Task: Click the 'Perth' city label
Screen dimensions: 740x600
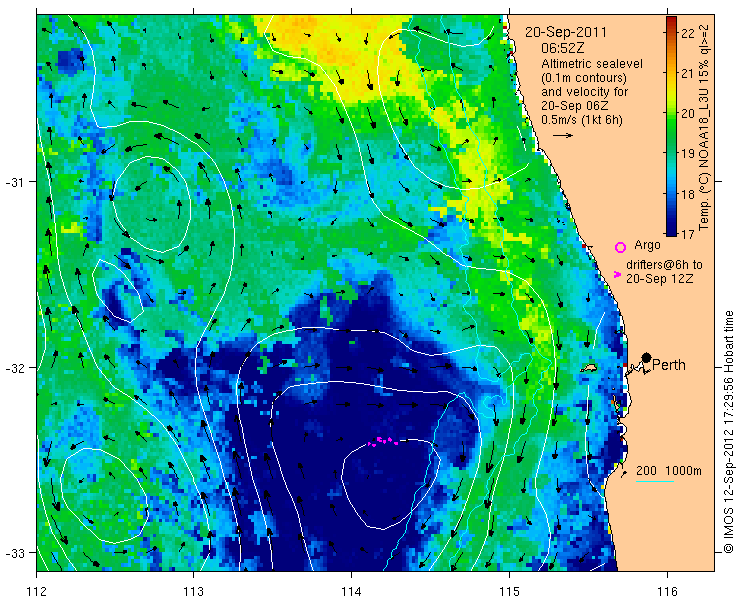Action: point(669,365)
